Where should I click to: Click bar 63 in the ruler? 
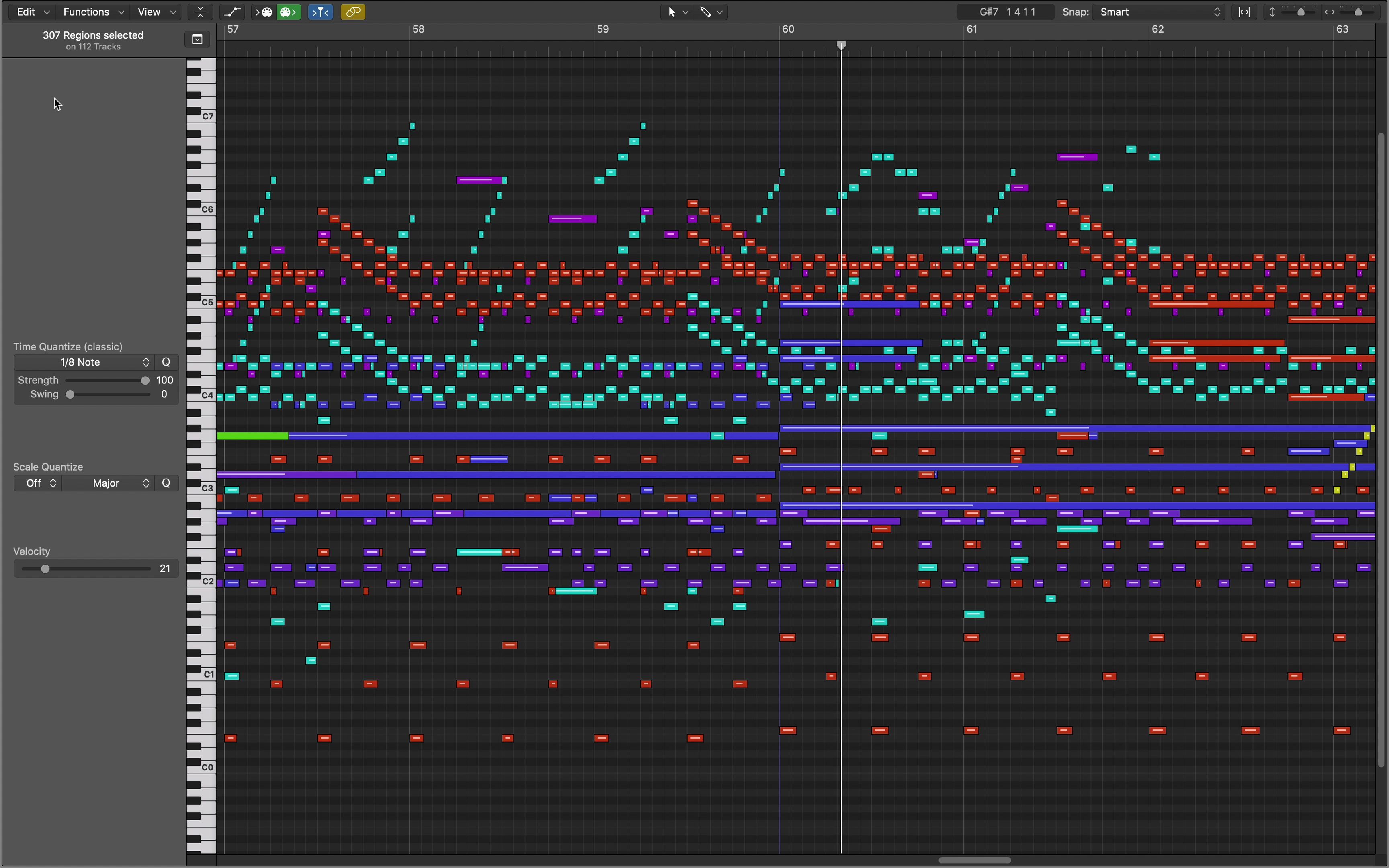coord(1342,29)
